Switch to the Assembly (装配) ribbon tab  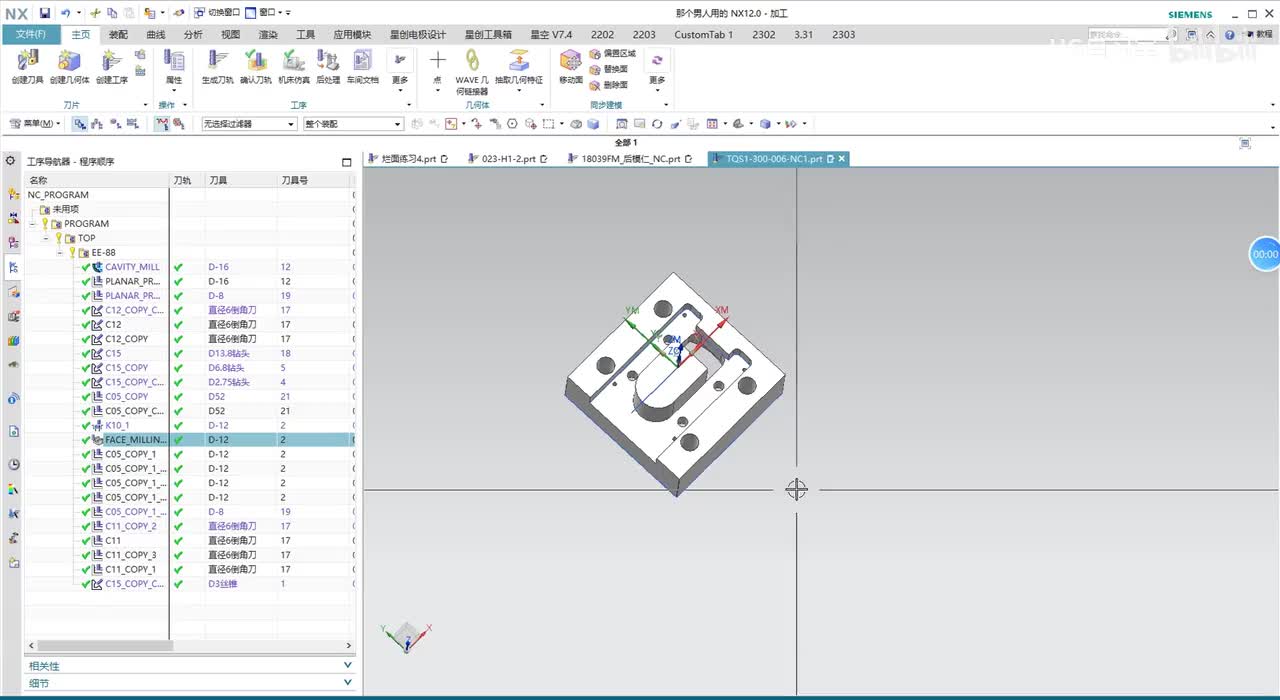tap(118, 34)
